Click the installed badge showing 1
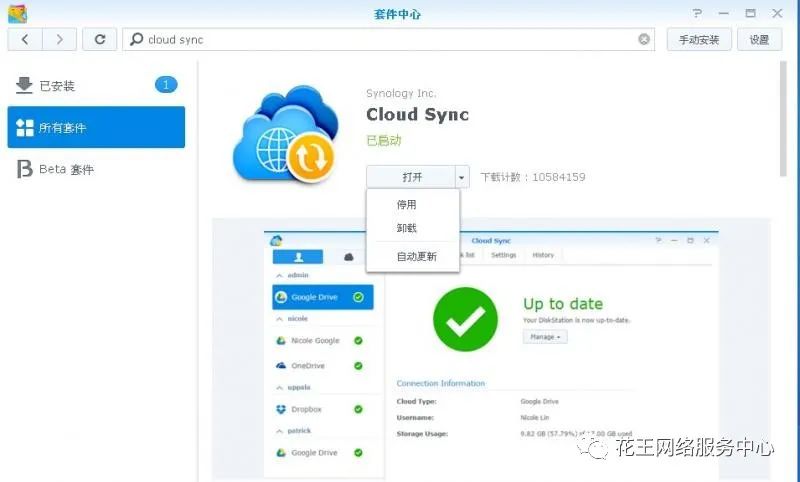The image size is (800, 482). tap(166, 85)
